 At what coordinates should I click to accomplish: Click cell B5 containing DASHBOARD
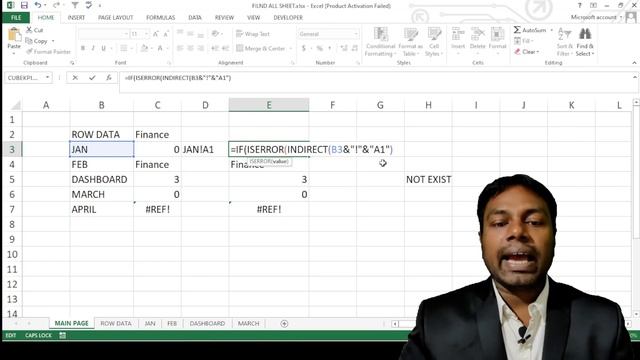[x=102, y=180]
